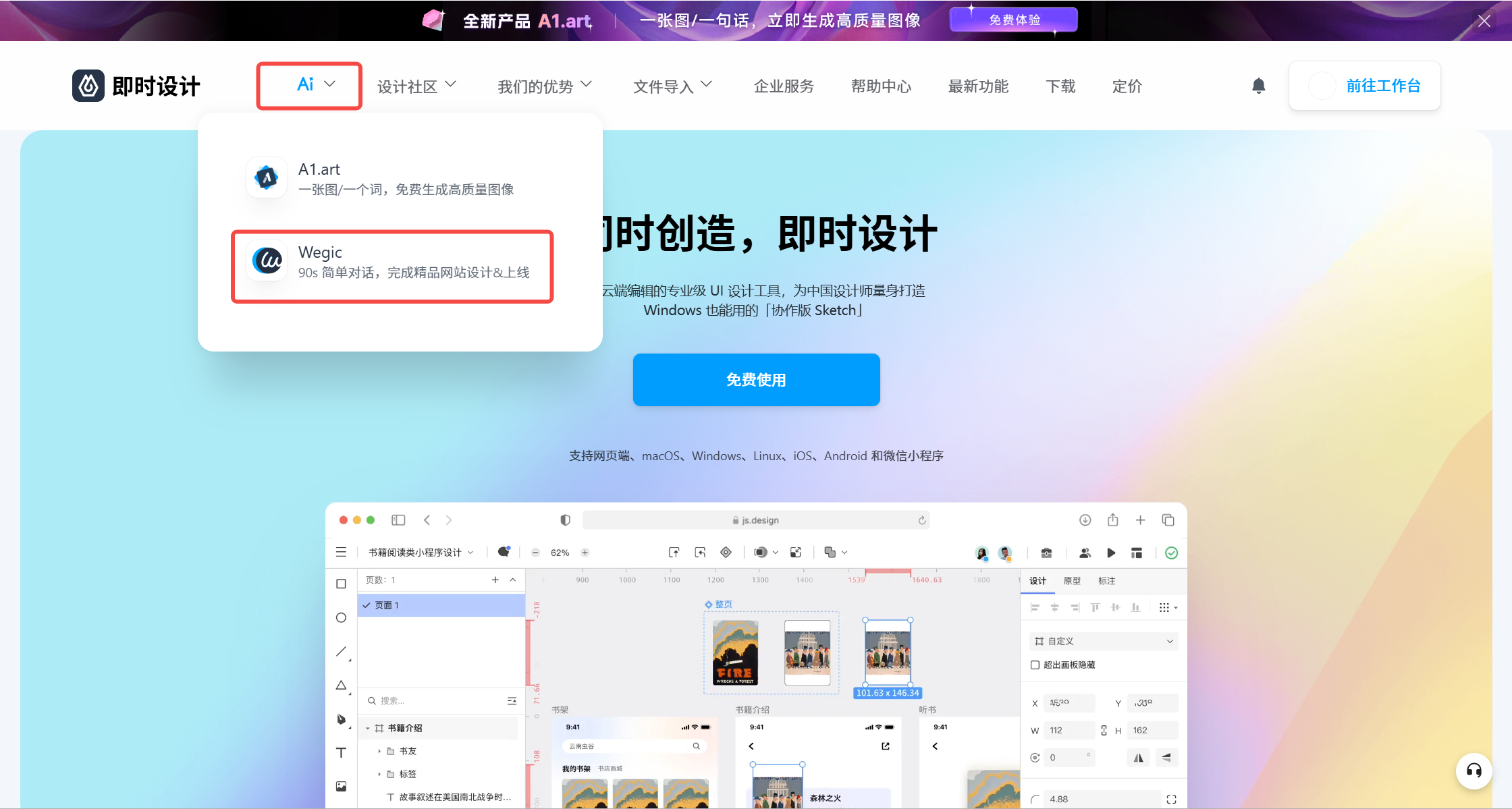The image size is (1512, 809).
Task: Click the play prototype preview icon
Action: (x=1111, y=553)
